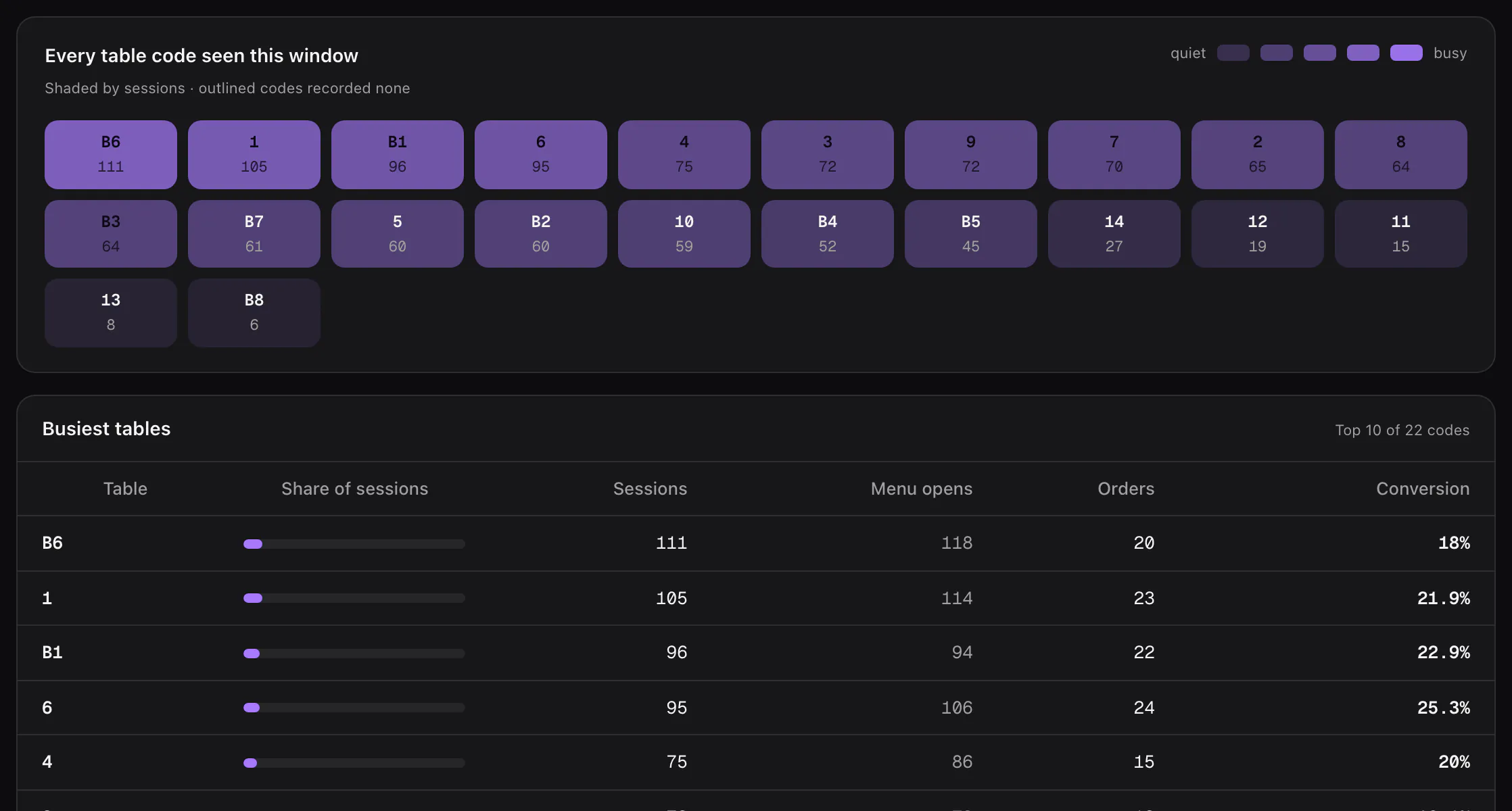Screen dimensions: 1512x811
Task: Click the share bar in the B1 row
Action: pyautogui.click(x=354, y=653)
